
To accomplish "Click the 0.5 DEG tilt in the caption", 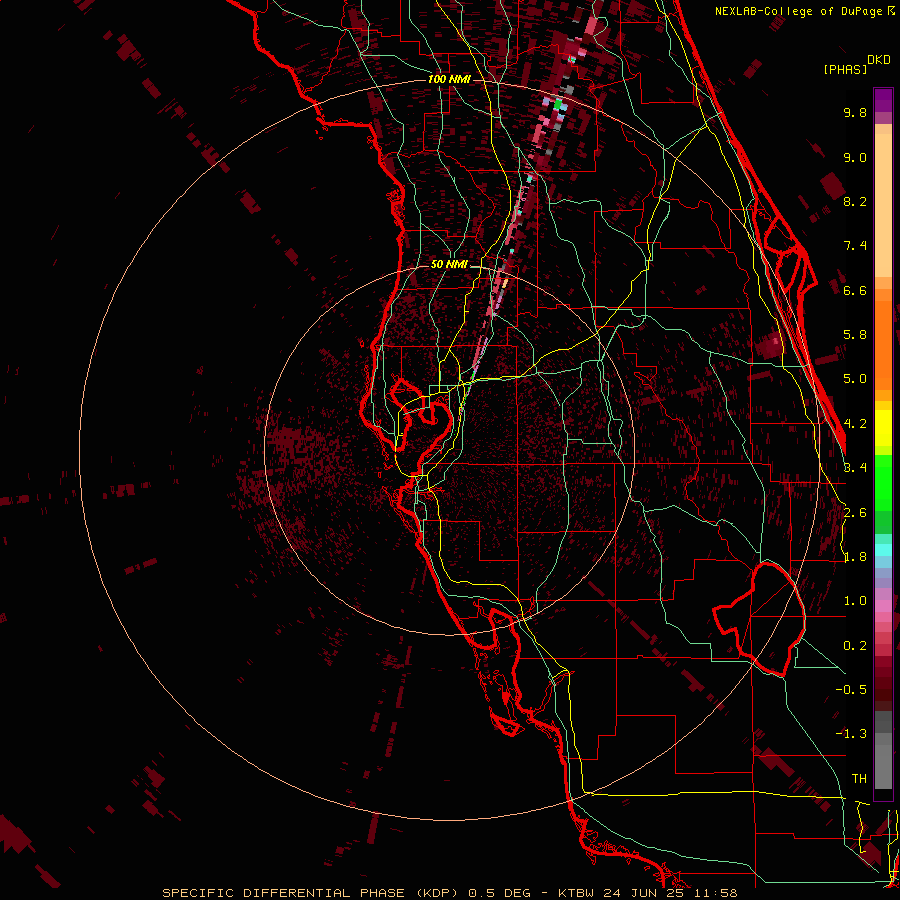I will [500, 893].
